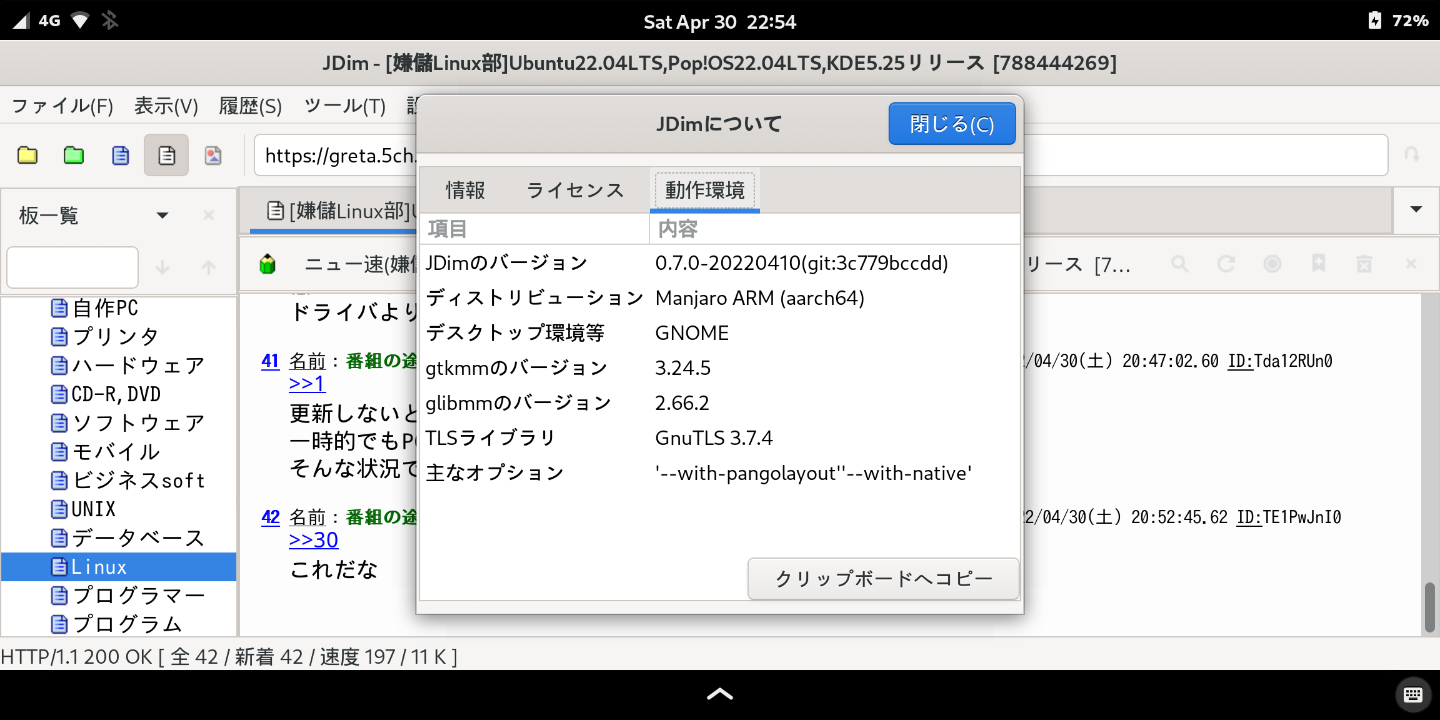Image resolution: width=1440 pixels, height=720 pixels.
Task: Click the blue document thread-list toolbar icon
Action: [x=121, y=155]
